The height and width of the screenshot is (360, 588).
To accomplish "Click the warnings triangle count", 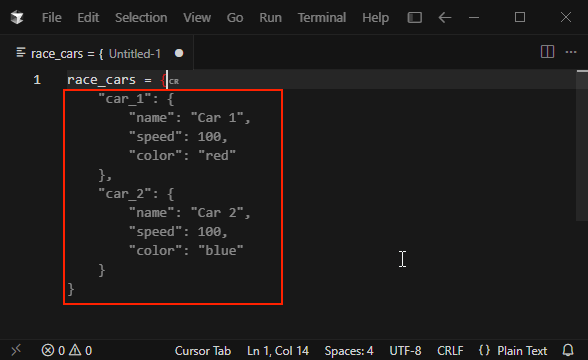I will pyautogui.click(x=81, y=351).
